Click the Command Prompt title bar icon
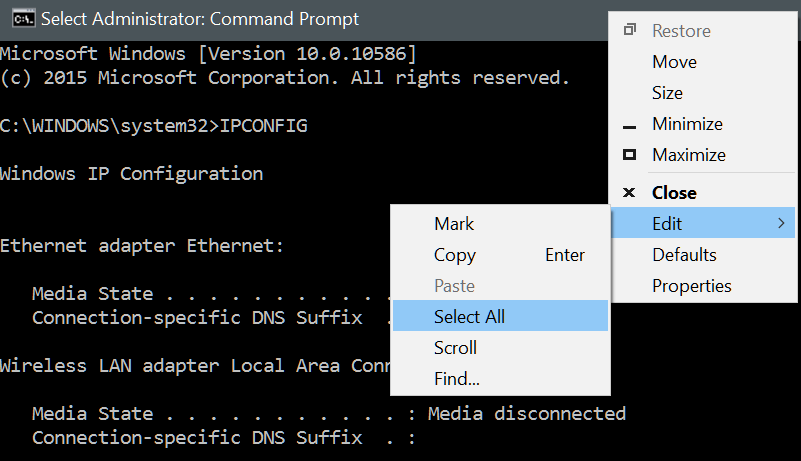The image size is (801, 461). (18, 19)
